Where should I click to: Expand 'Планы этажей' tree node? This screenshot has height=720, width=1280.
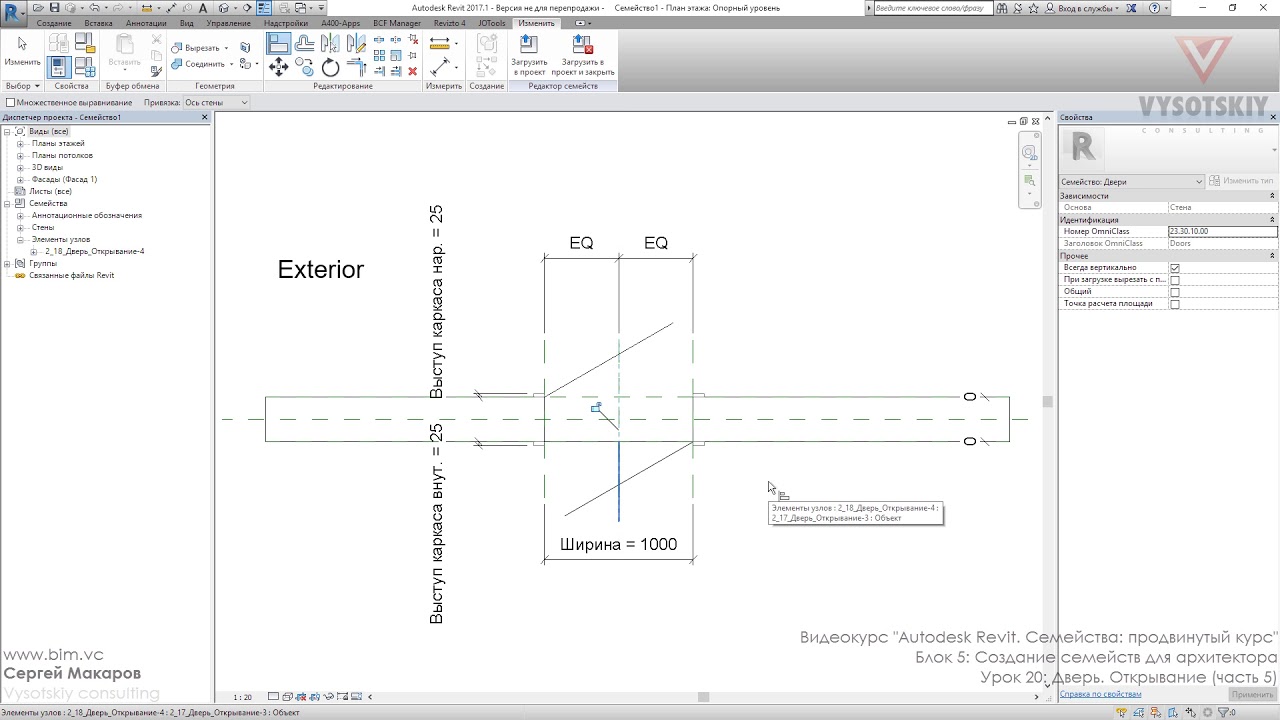pyautogui.click(x=20, y=143)
